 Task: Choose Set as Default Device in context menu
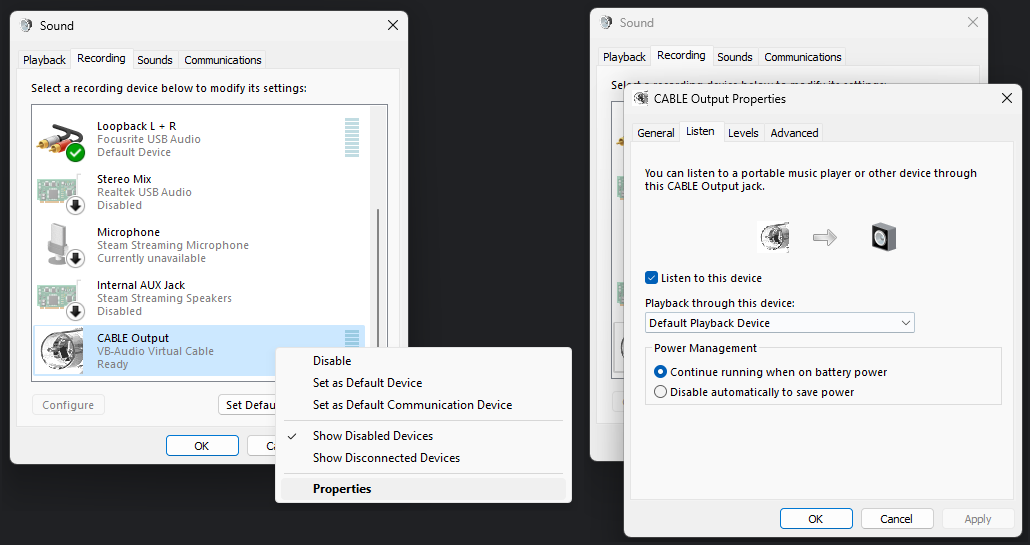pyautogui.click(x=423, y=383)
